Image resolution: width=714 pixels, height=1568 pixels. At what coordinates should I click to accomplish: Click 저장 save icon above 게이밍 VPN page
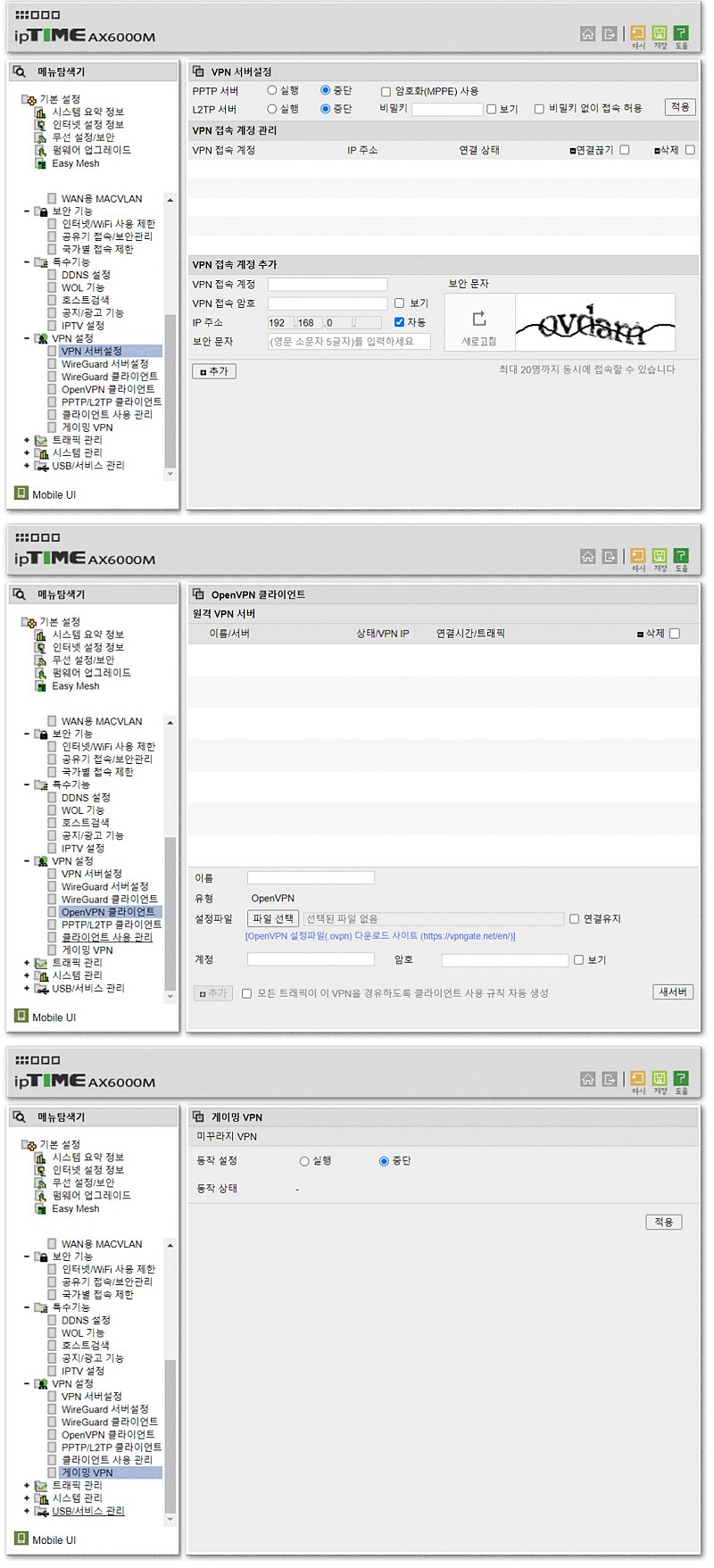pos(660,1079)
